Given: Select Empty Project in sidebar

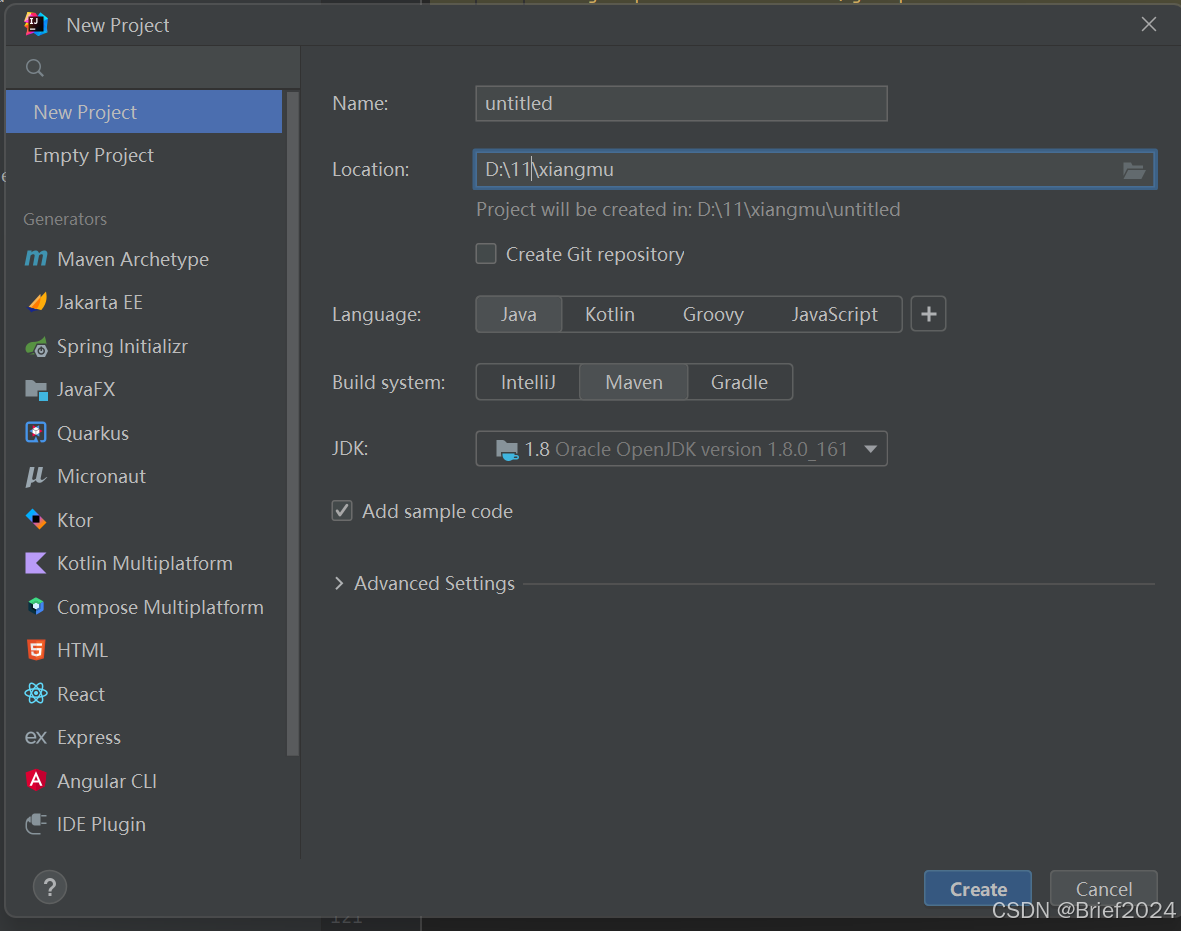Looking at the screenshot, I should pyautogui.click(x=144, y=155).
